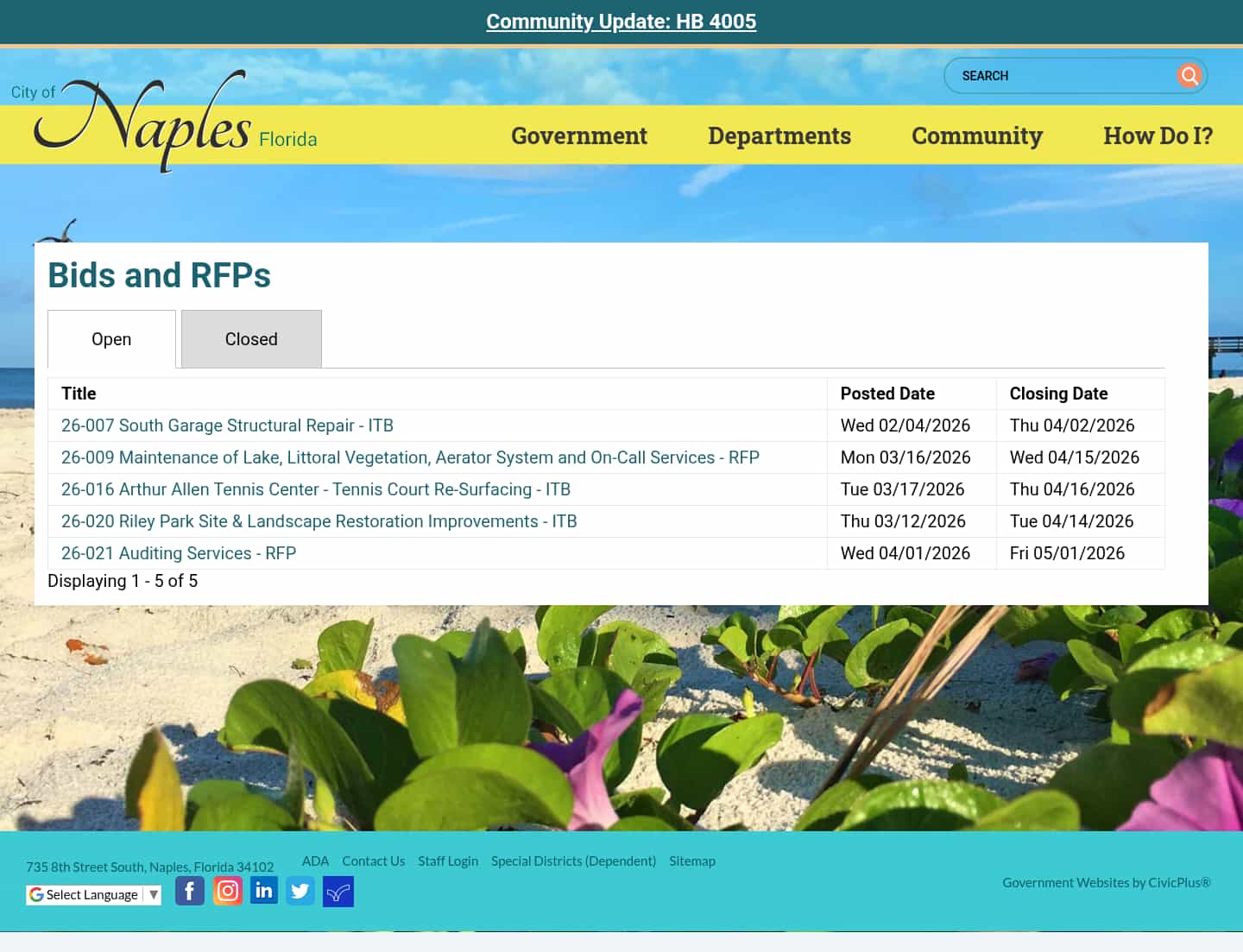Screen dimensions: 1243x952
Task: Visit the city's LinkedIn profile
Action: [264, 890]
